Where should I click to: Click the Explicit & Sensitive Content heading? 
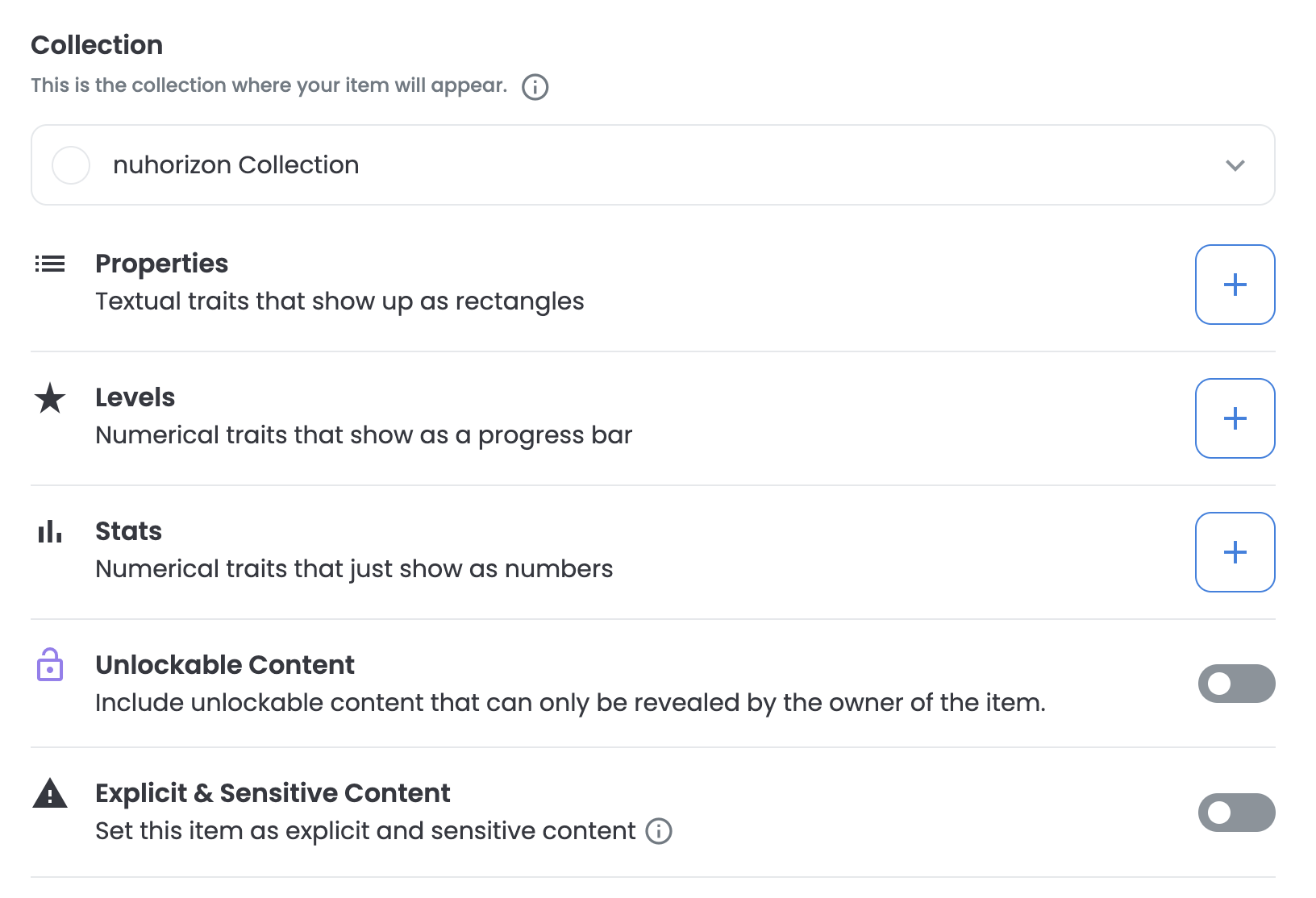pyautogui.click(x=273, y=793)
